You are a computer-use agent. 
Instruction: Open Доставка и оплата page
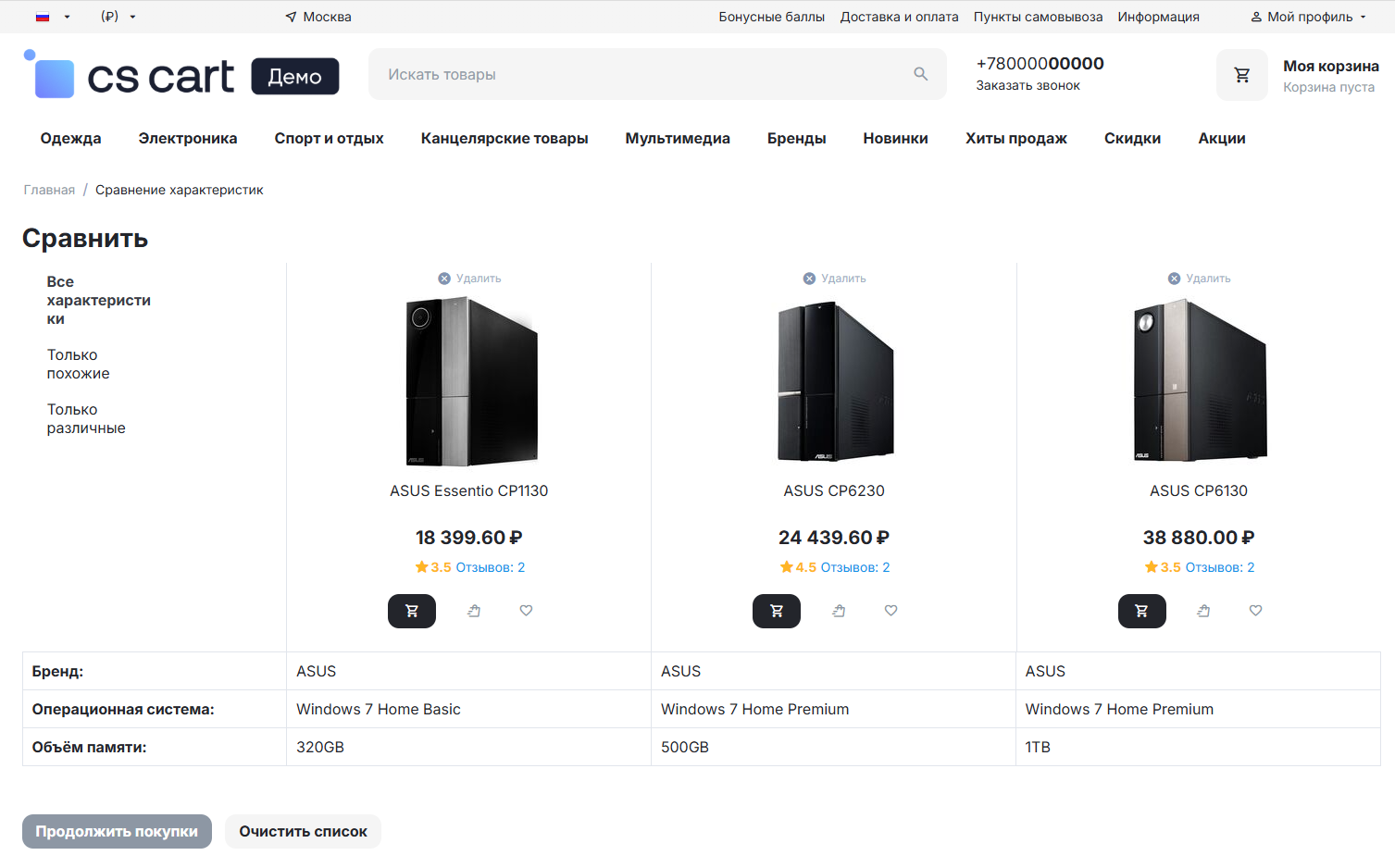pyautogui.click(x=899, y=17)
